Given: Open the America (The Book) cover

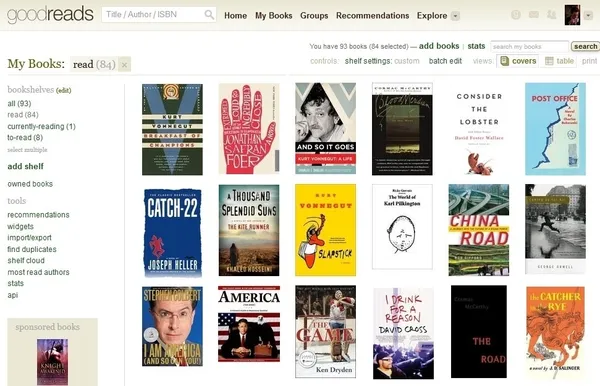Looking at the screenshot, I should (x=249, y=324).
